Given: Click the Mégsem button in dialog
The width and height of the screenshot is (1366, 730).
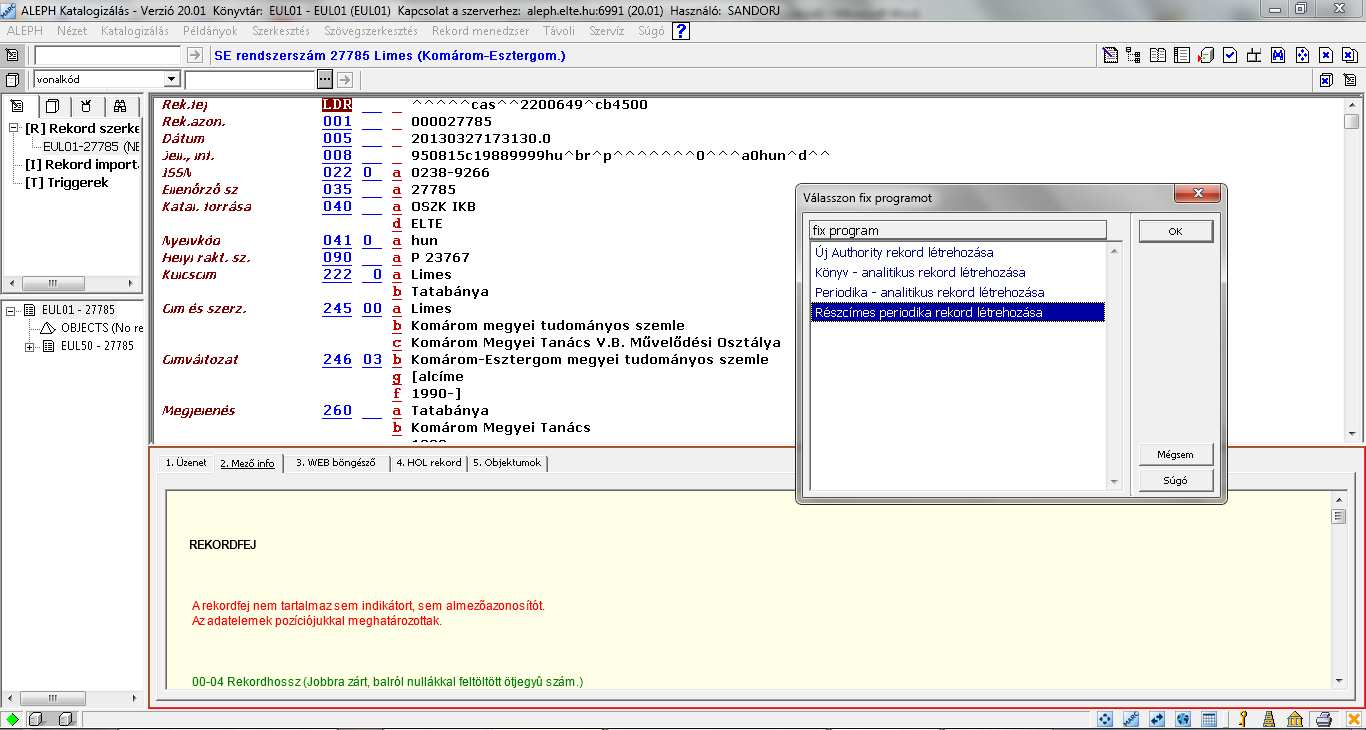Looking at the screenshot, I should (1176, 454).
